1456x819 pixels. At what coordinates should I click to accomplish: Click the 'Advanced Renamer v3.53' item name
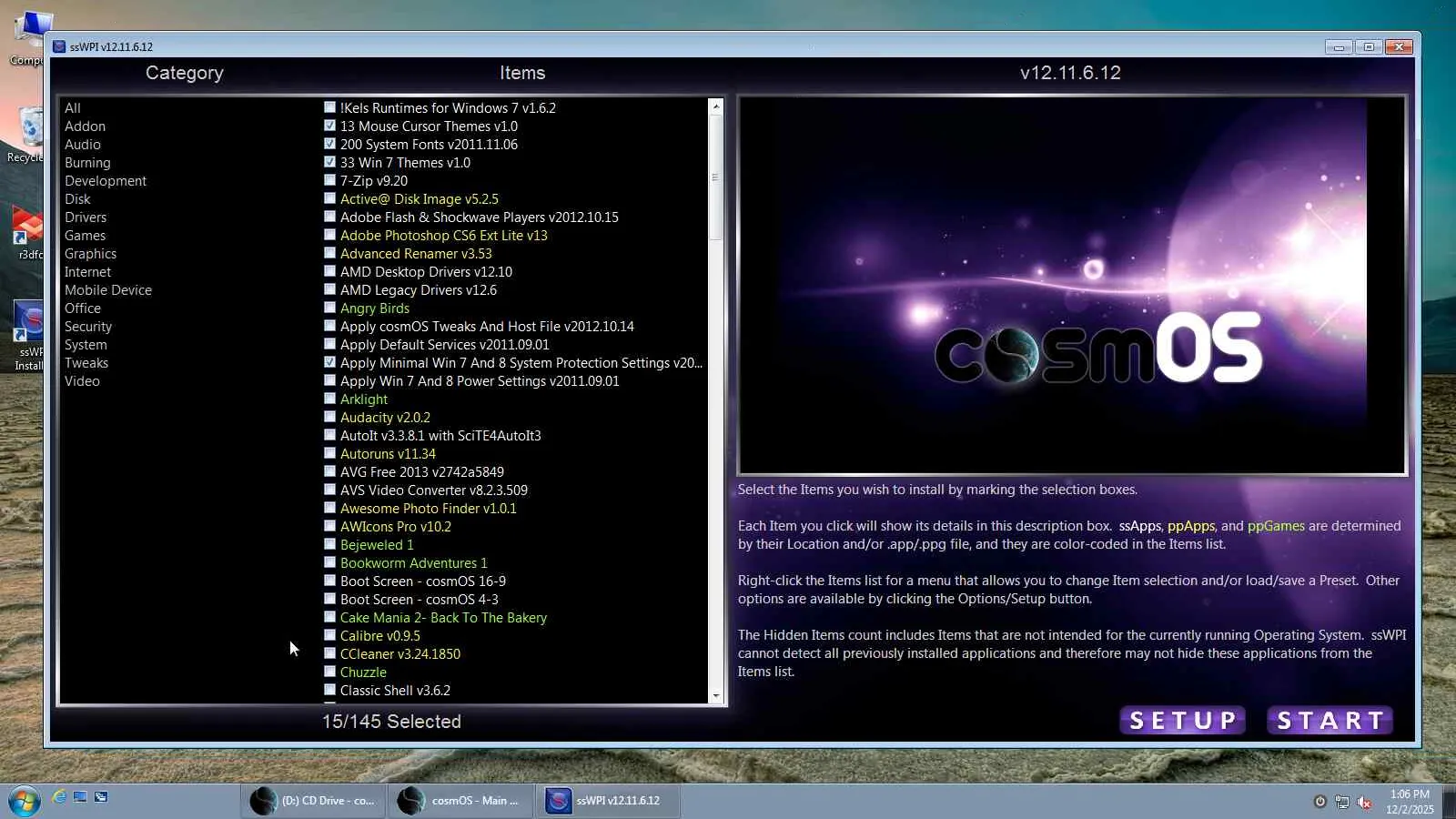point(416,253)
